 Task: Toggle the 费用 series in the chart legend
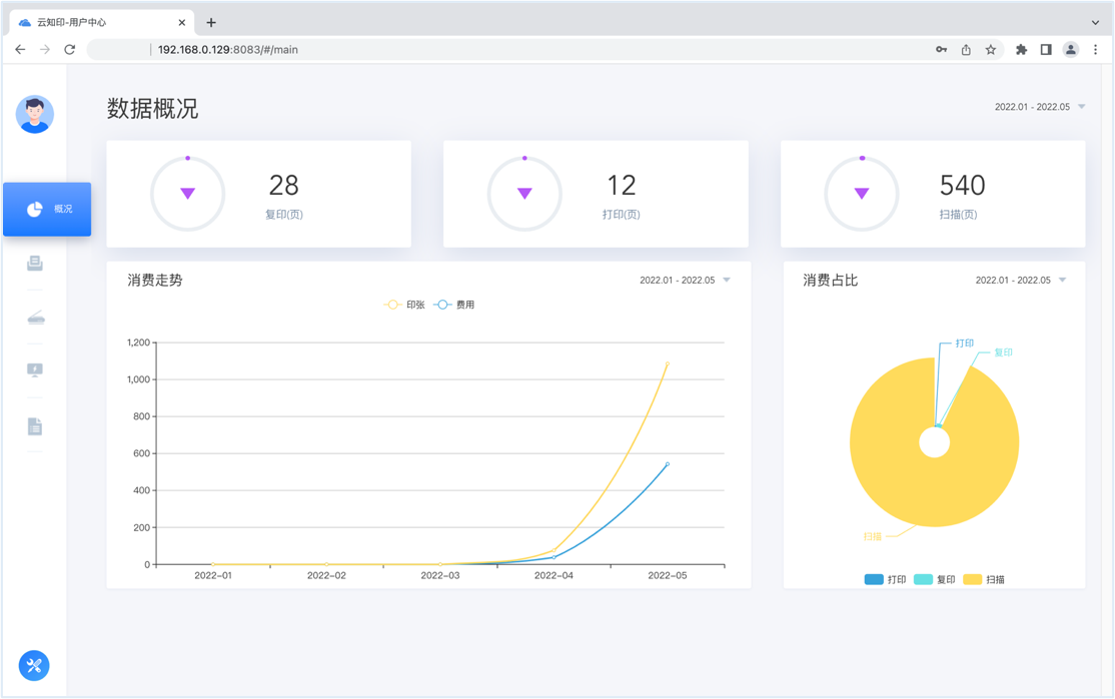455,305
